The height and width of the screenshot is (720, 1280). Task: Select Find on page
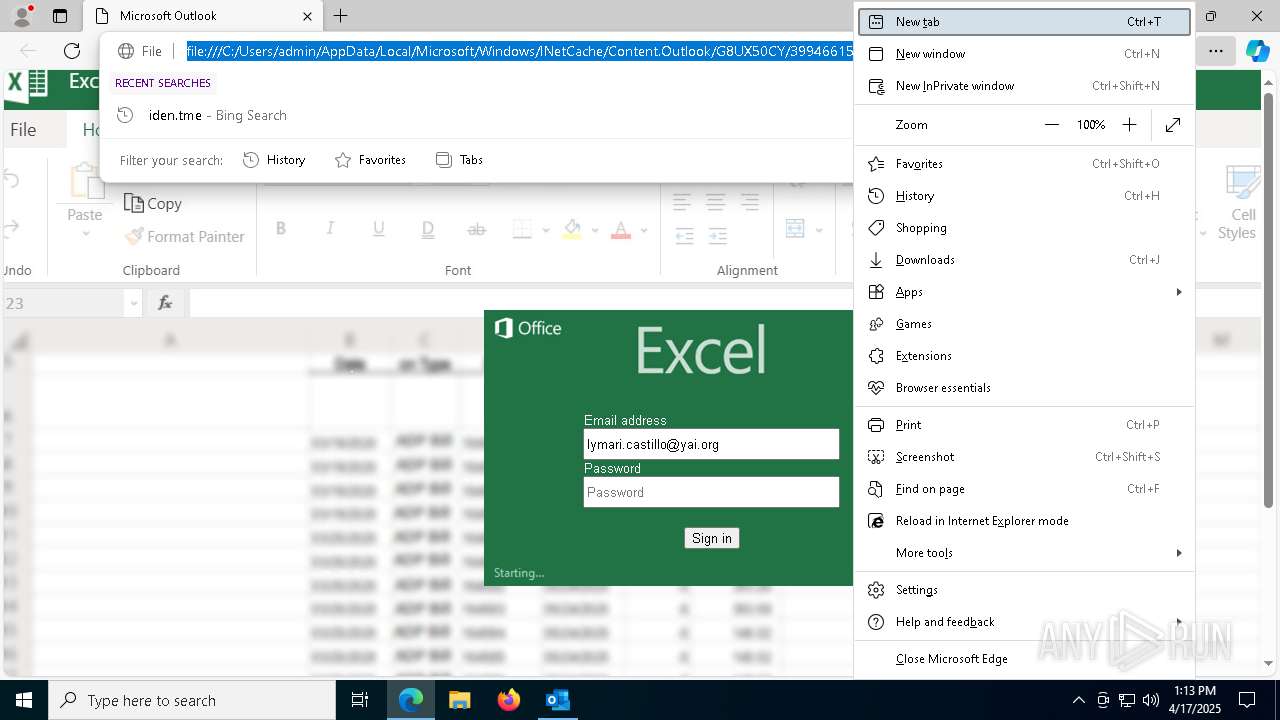[1025, 489]
